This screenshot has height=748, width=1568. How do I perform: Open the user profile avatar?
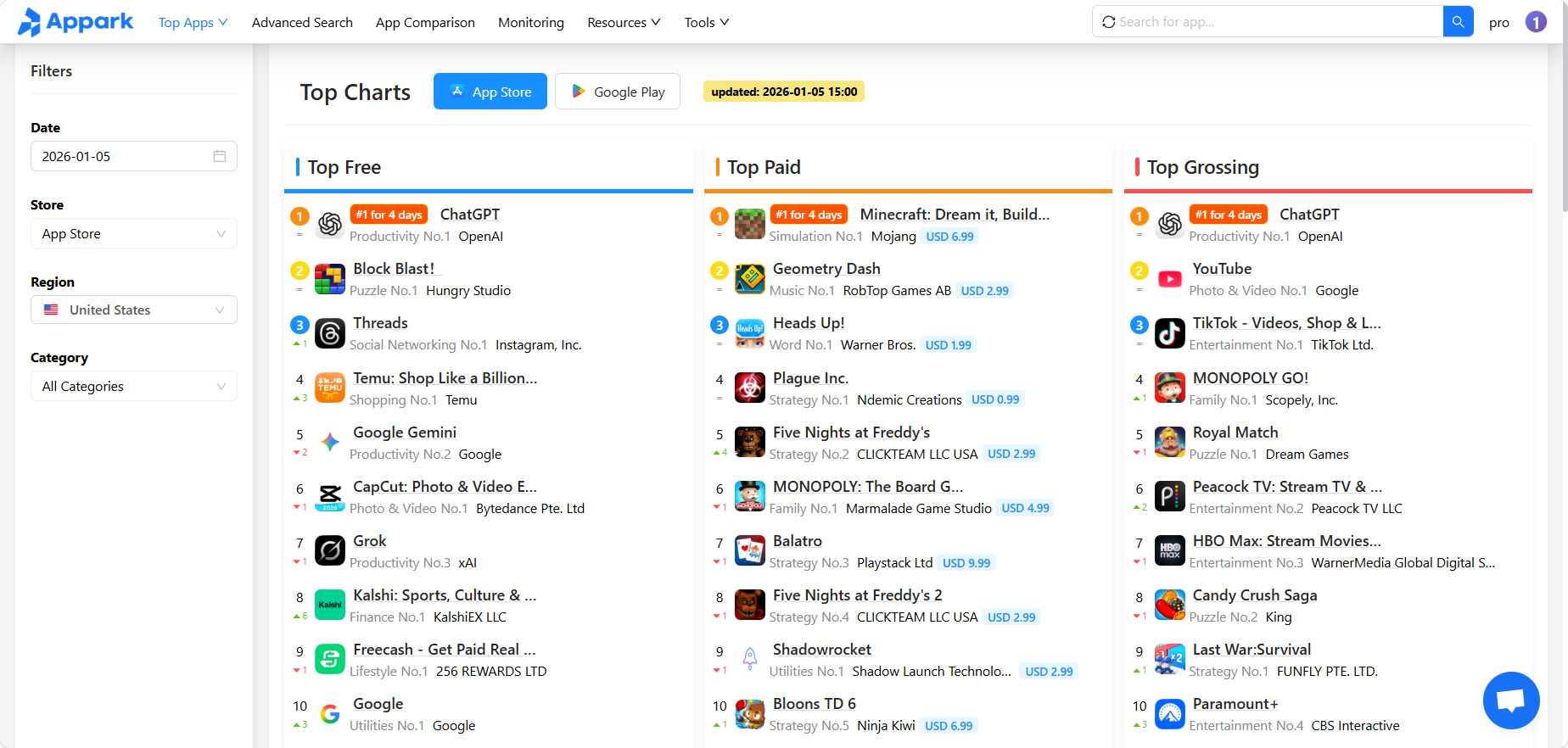(x=1536, y=22)
